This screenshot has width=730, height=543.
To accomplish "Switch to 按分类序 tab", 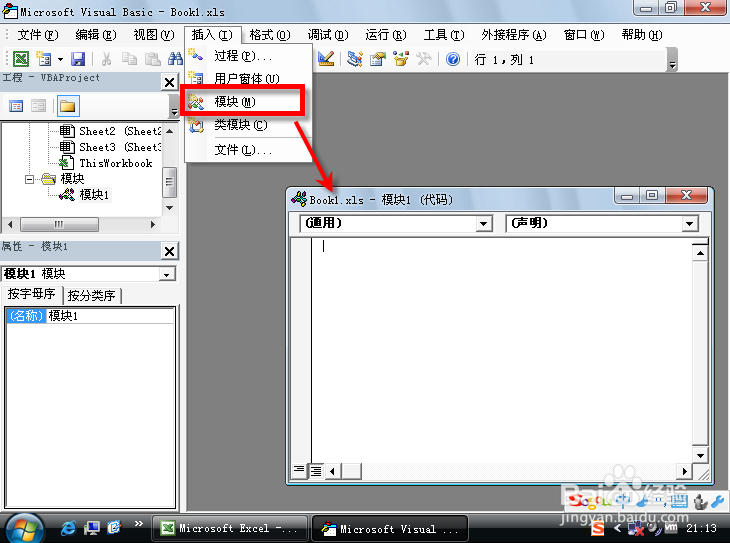I will (x=91, y=295).
